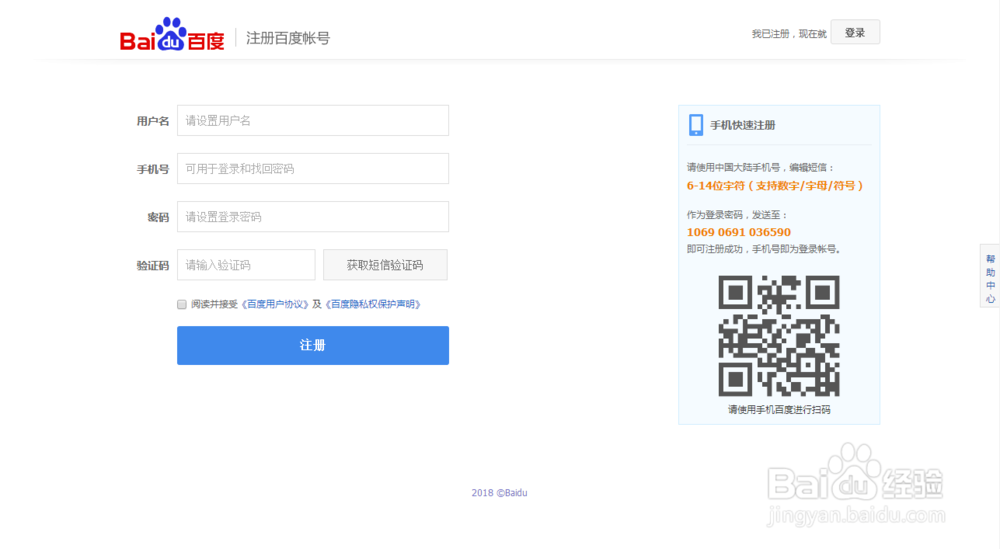The image size is (1000, 549).
Task: Click the blue 注册 button
Action: 313,346
